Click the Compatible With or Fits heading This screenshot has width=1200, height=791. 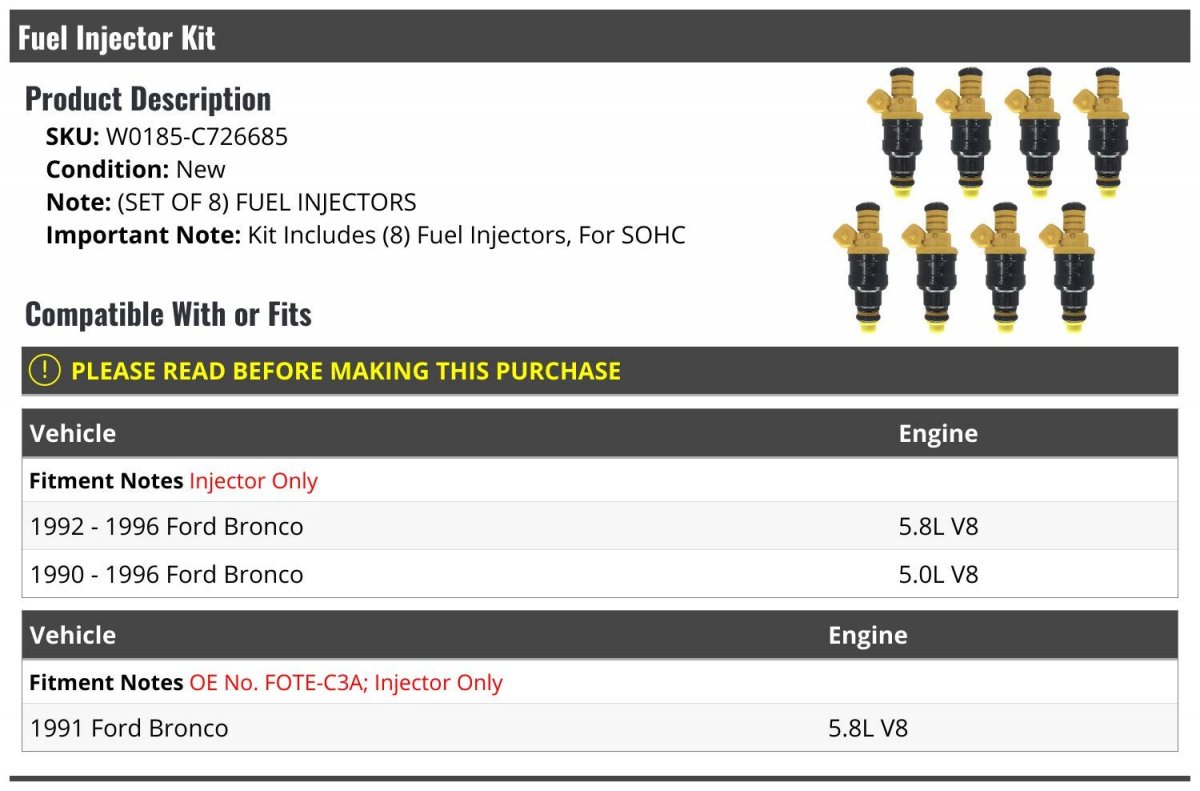click(x=168, y=314)
